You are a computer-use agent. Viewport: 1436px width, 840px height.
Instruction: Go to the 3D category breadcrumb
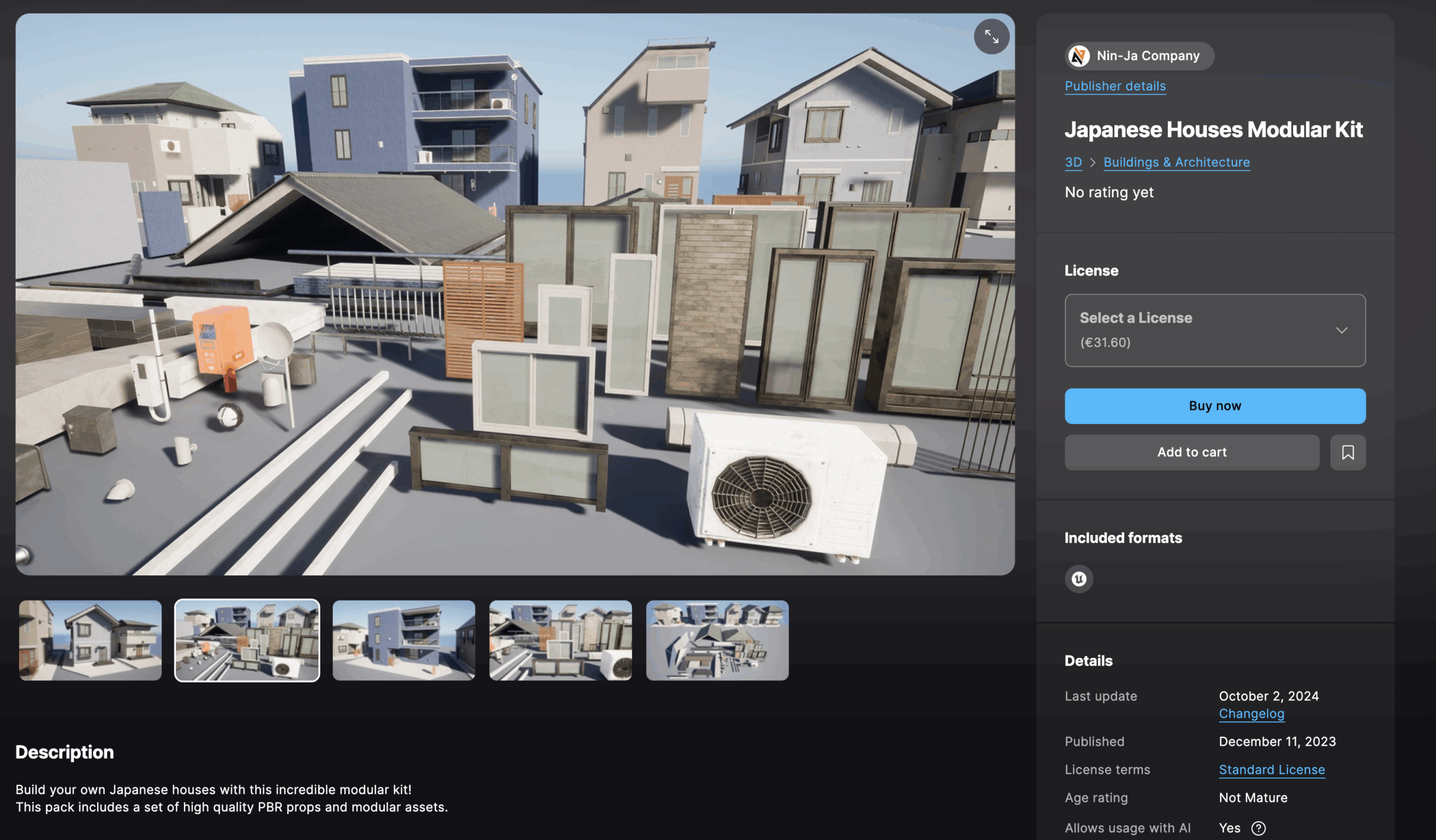click(x=1073, y=162)
